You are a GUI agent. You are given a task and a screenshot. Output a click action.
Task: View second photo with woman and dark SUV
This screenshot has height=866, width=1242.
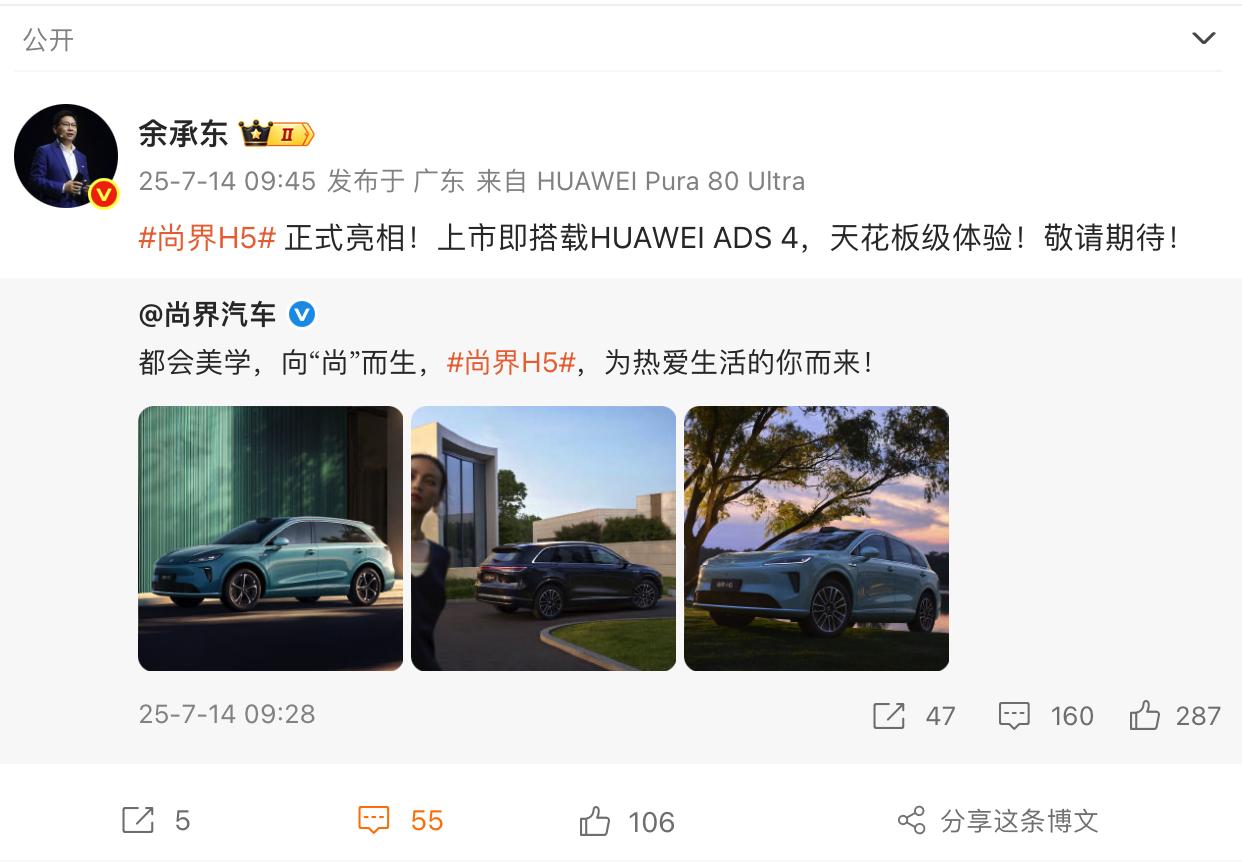point(543,538)
